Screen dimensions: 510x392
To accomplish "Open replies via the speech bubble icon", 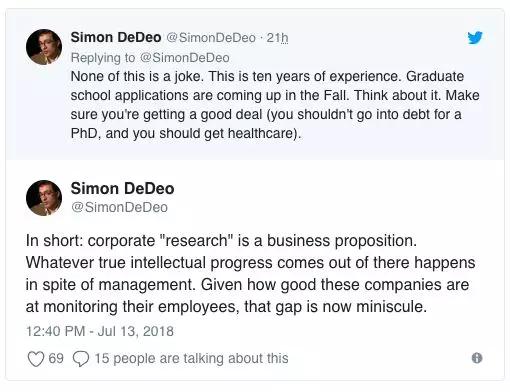I will point(81,359).
